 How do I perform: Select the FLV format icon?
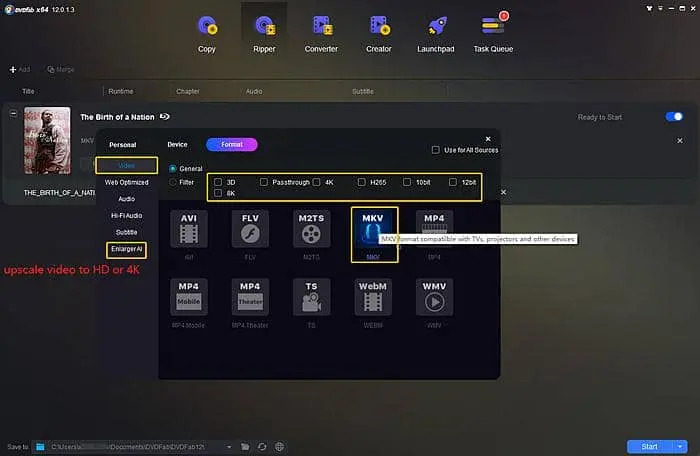pyautogui.click(x=250, y=229)
